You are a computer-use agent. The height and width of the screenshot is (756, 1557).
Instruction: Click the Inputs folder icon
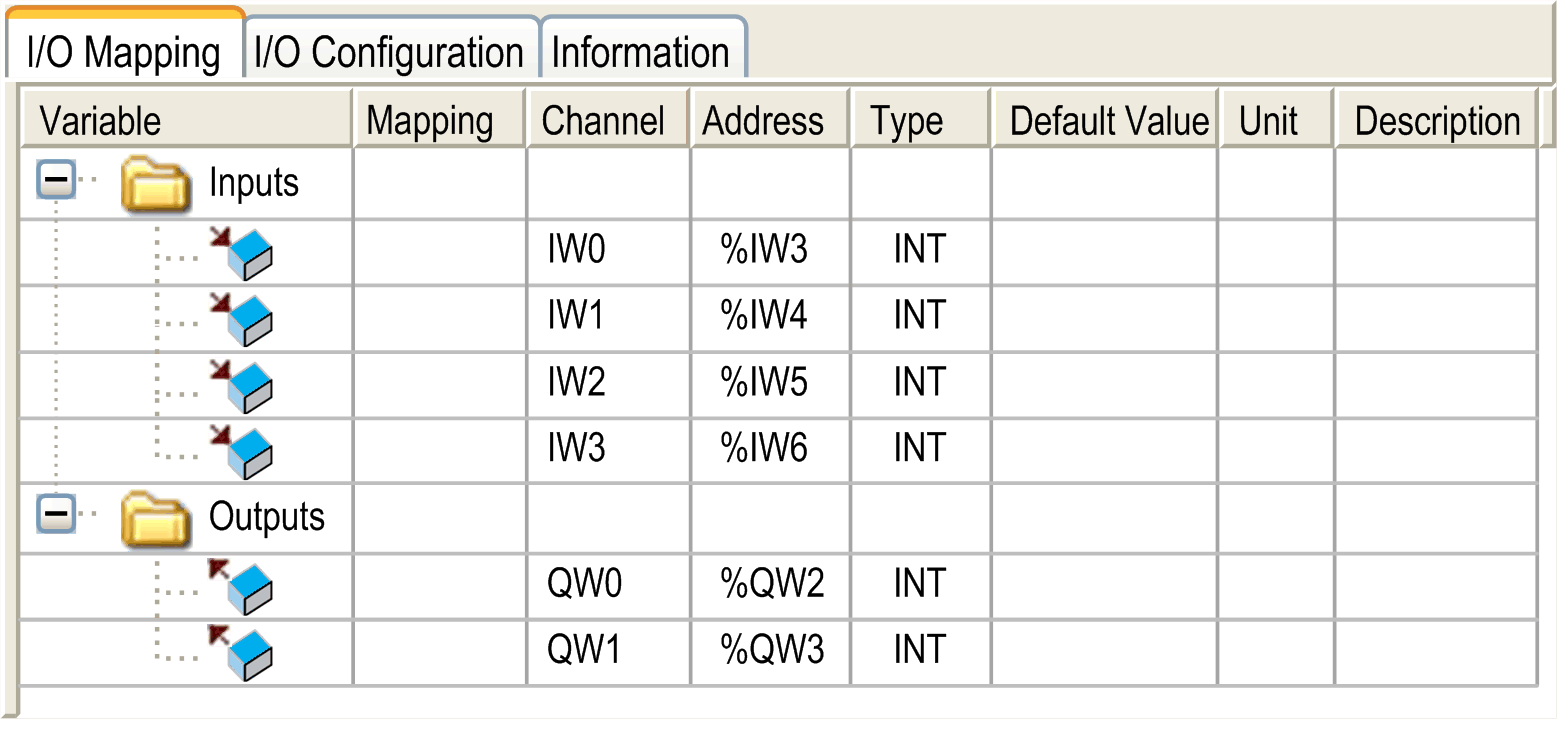coord(156,185)
